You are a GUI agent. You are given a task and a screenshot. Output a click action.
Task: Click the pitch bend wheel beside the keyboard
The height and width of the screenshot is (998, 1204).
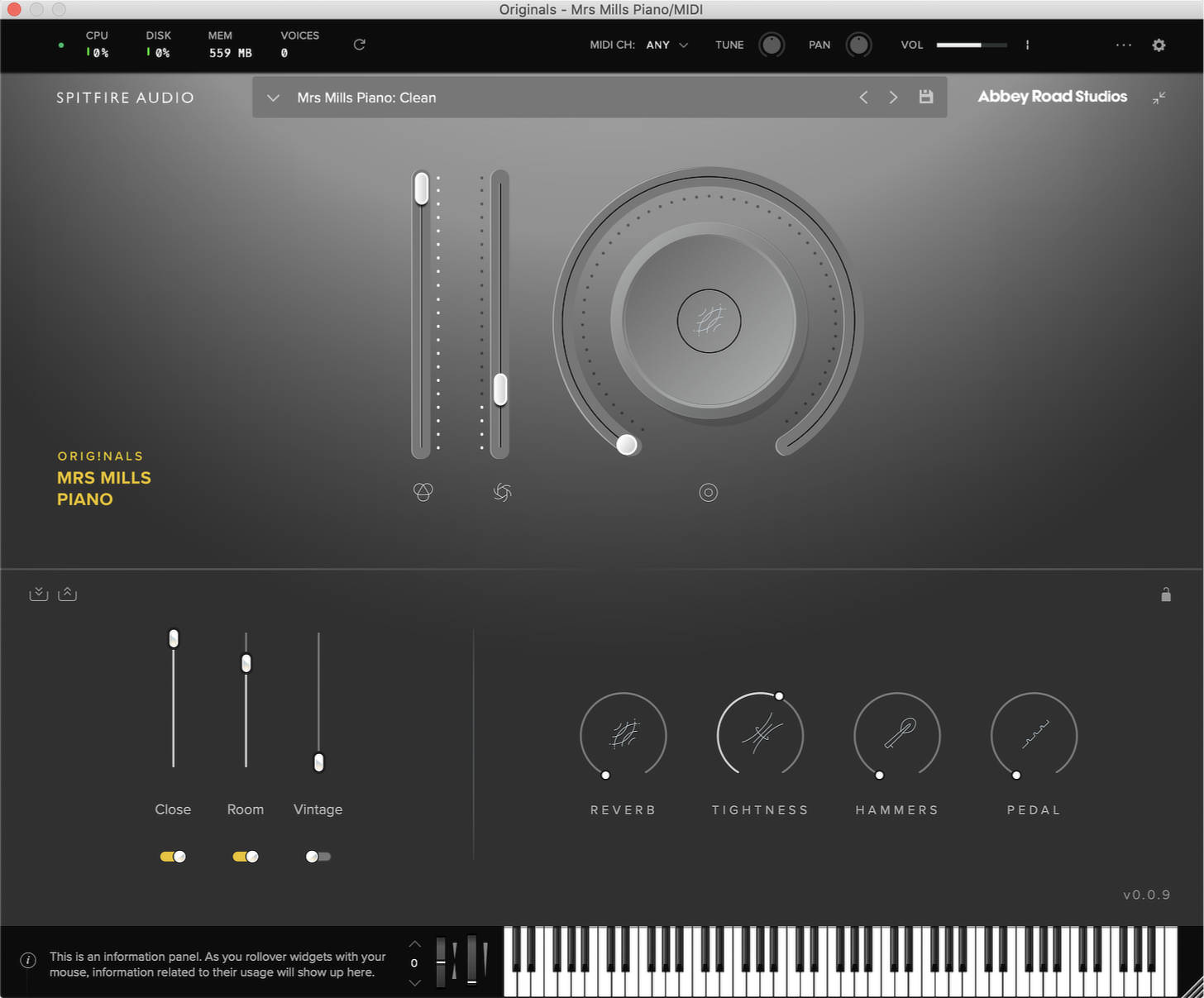pyautogui.click(x=442, y=962)
